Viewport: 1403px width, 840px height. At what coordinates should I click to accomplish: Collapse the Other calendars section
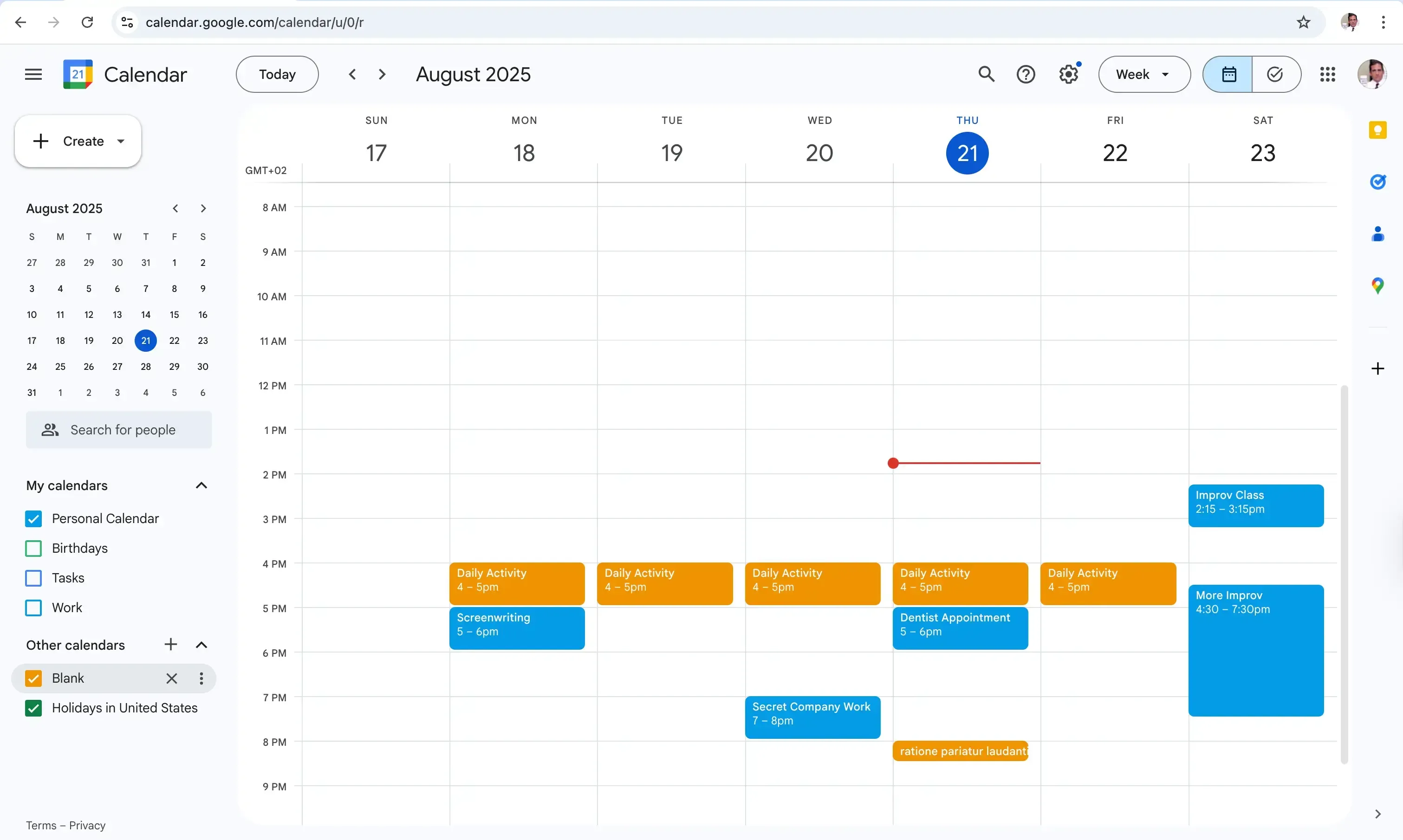click(x=201, y=645)
